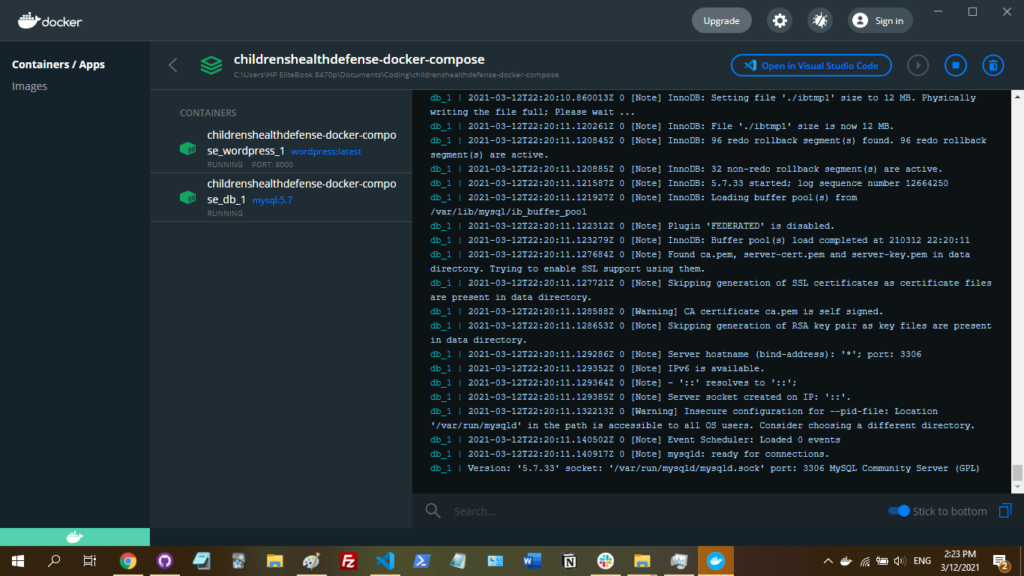The image size is (1024, 576).
Task: Go back using the left chevron arrow
Action: pos(173,65)
